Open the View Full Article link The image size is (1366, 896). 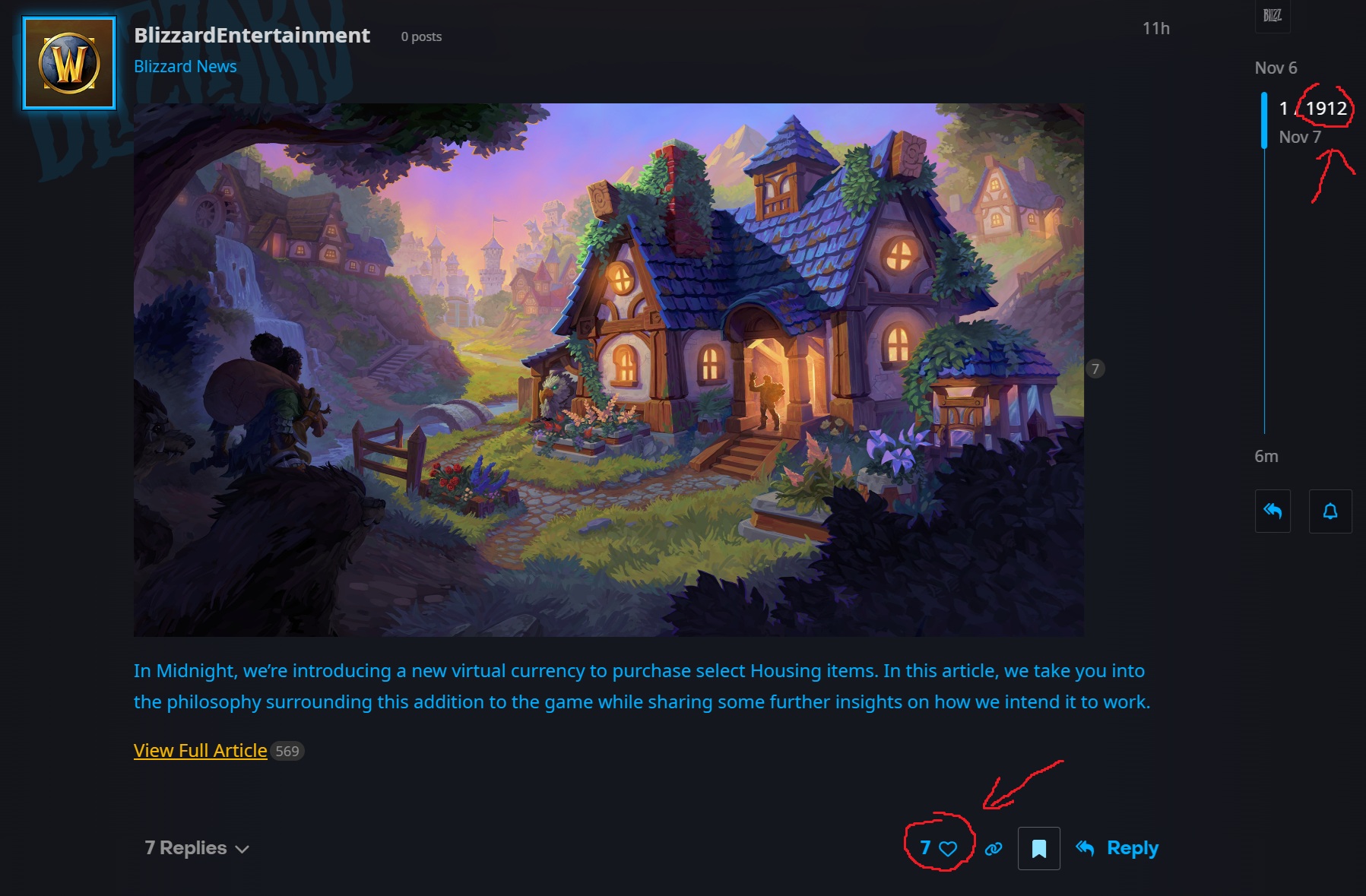[x=200, y=751]
